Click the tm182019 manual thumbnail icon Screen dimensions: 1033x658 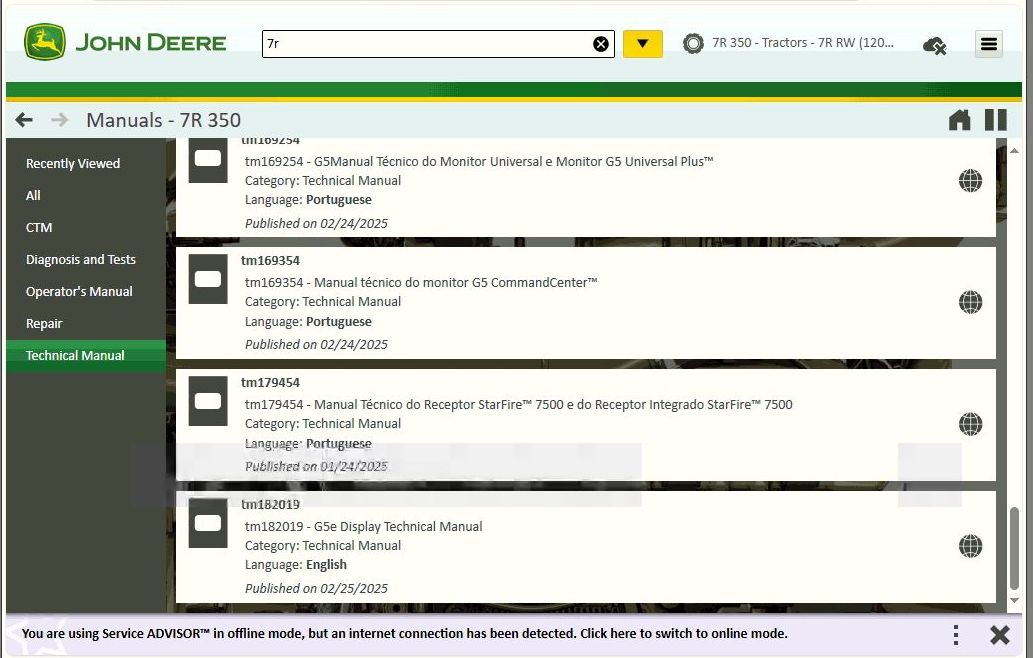208,523
